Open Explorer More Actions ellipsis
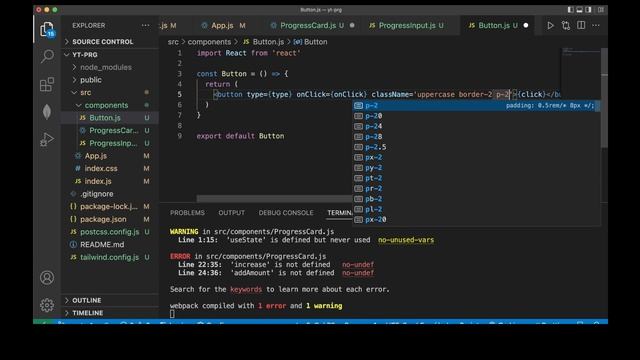This screenshot has height=360, width=640. 145,25
